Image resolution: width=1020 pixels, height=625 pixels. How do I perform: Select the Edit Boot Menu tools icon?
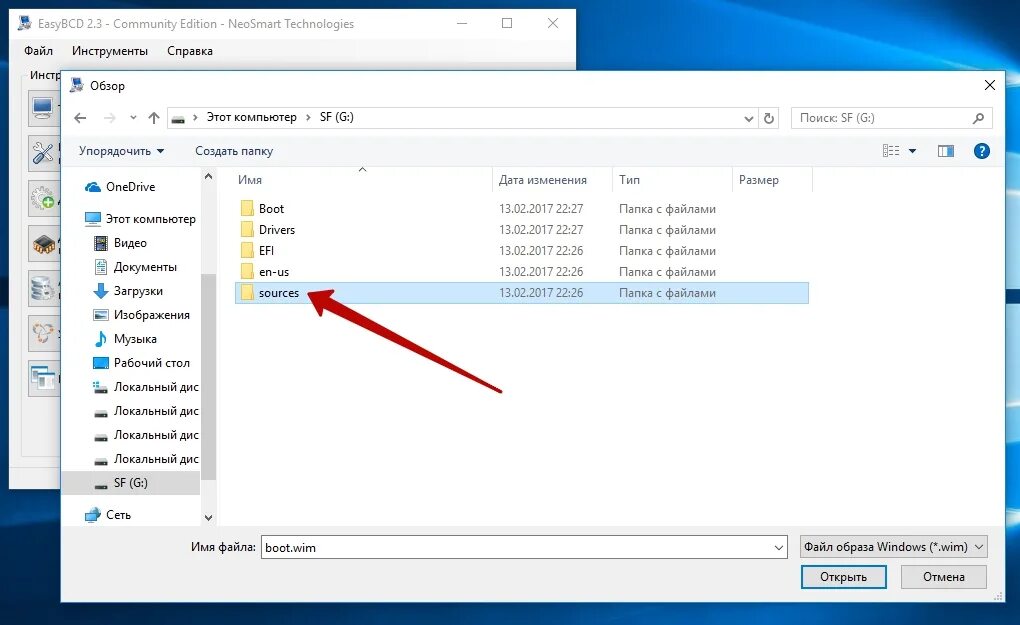point(40,152)
